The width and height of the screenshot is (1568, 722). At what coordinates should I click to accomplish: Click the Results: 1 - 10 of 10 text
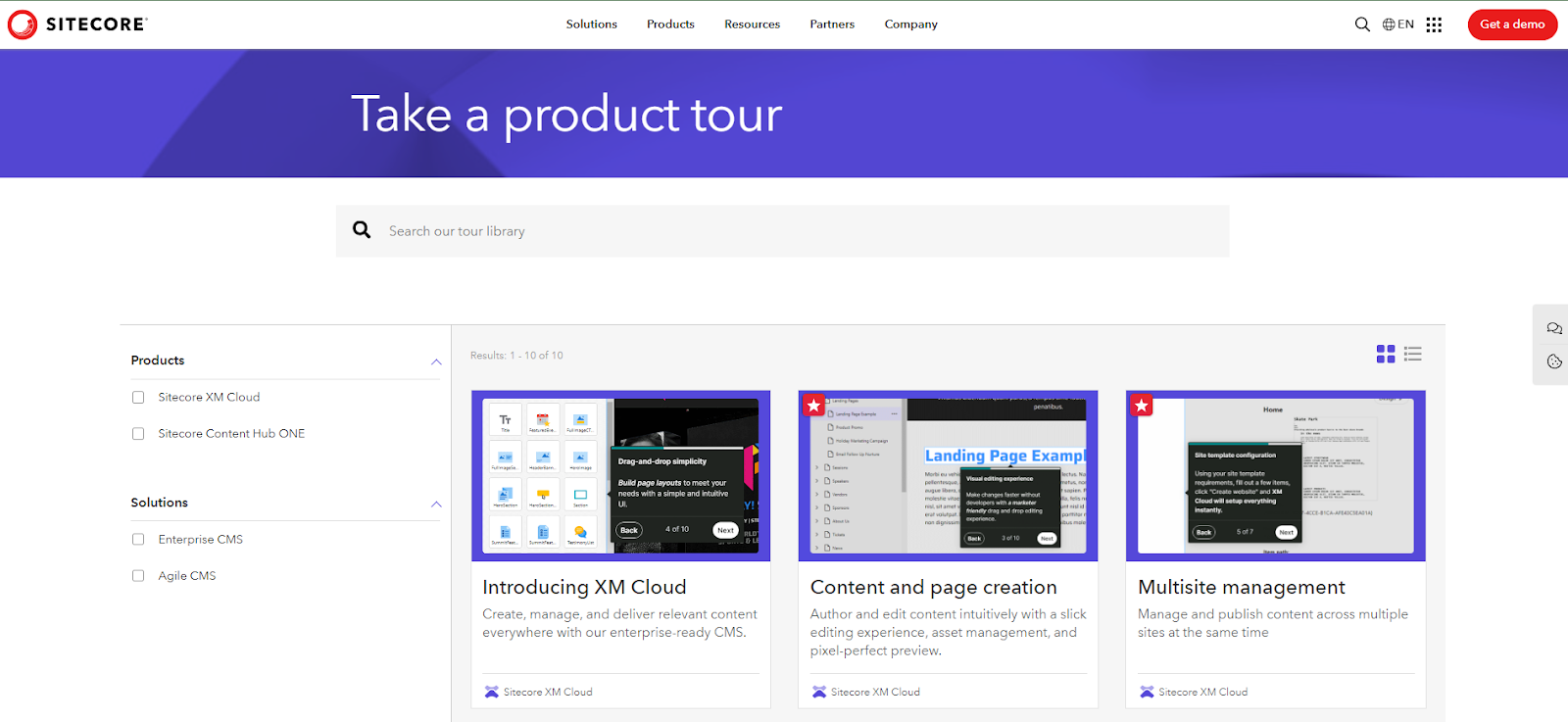[x=516, y=356]
